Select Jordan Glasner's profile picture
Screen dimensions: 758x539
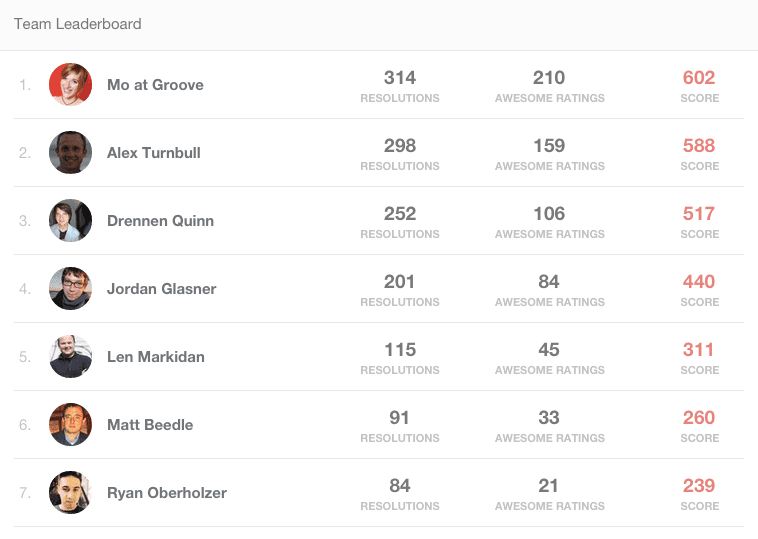click(70, 289)
